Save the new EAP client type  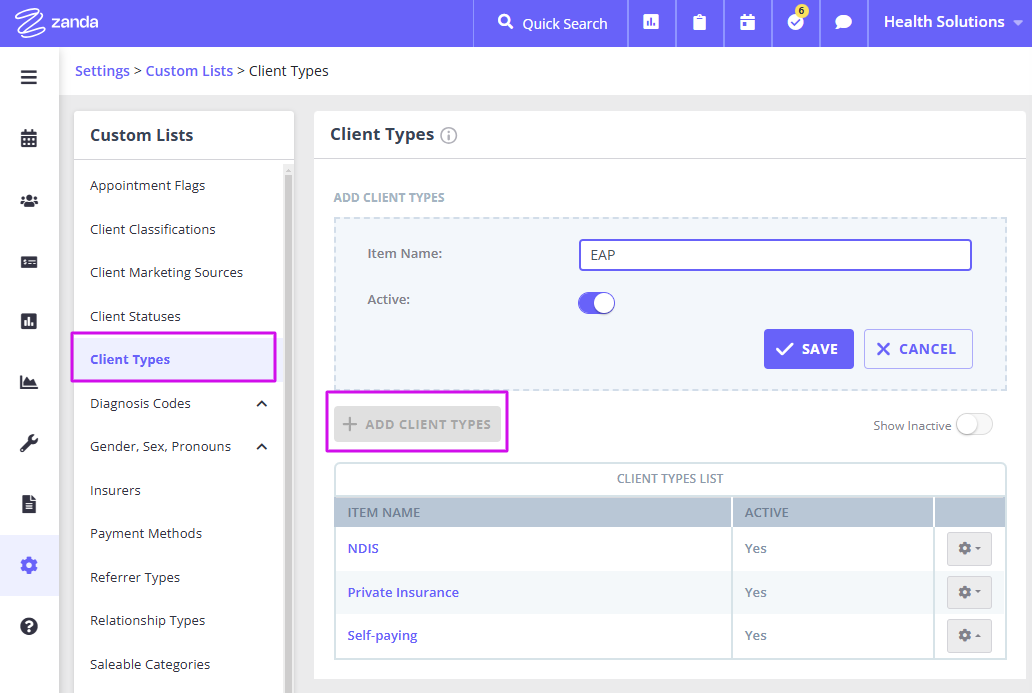(808, 349)
